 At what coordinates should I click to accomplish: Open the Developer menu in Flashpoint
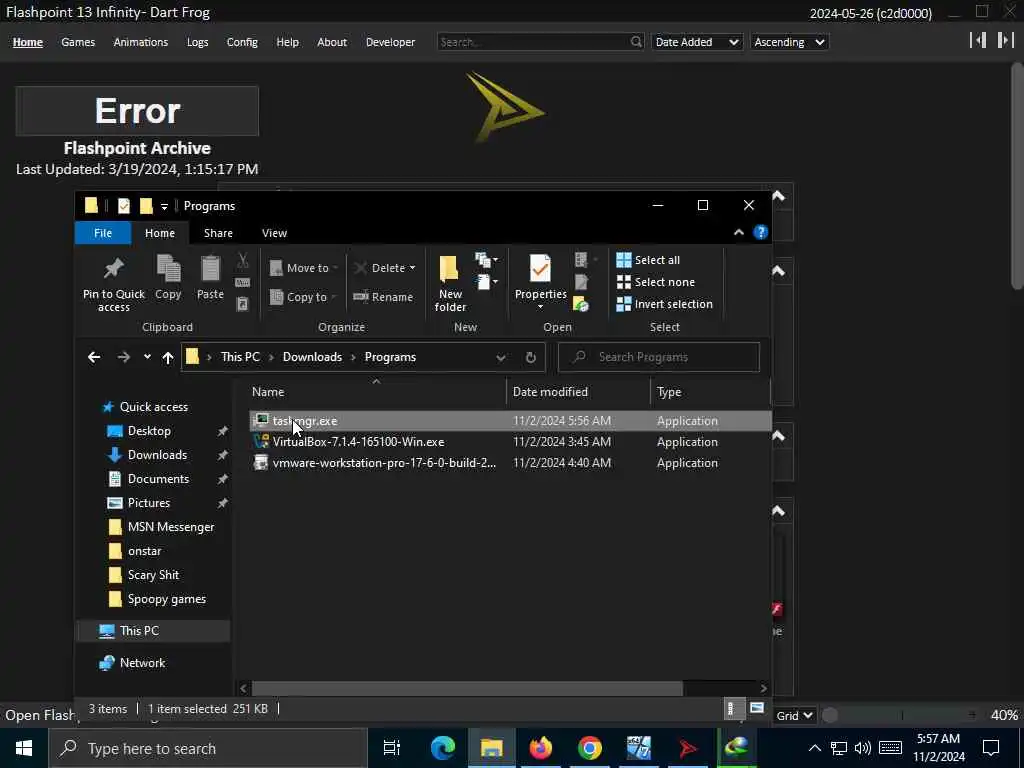point(390,42)
